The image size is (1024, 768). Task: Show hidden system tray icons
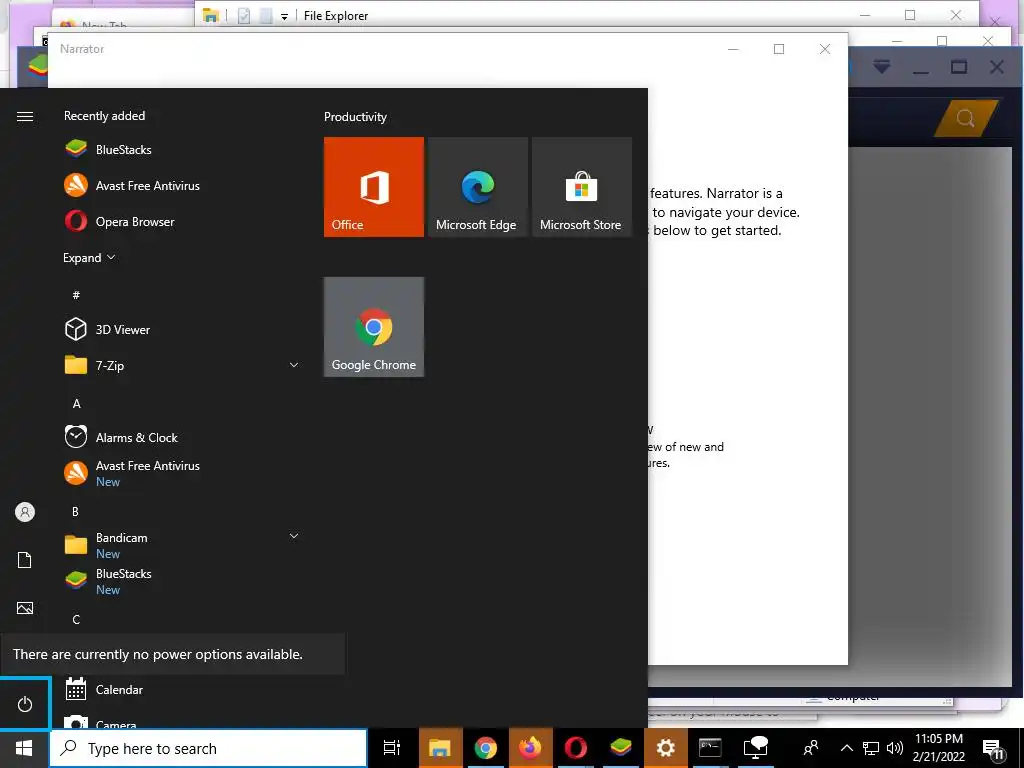(846, 748)
